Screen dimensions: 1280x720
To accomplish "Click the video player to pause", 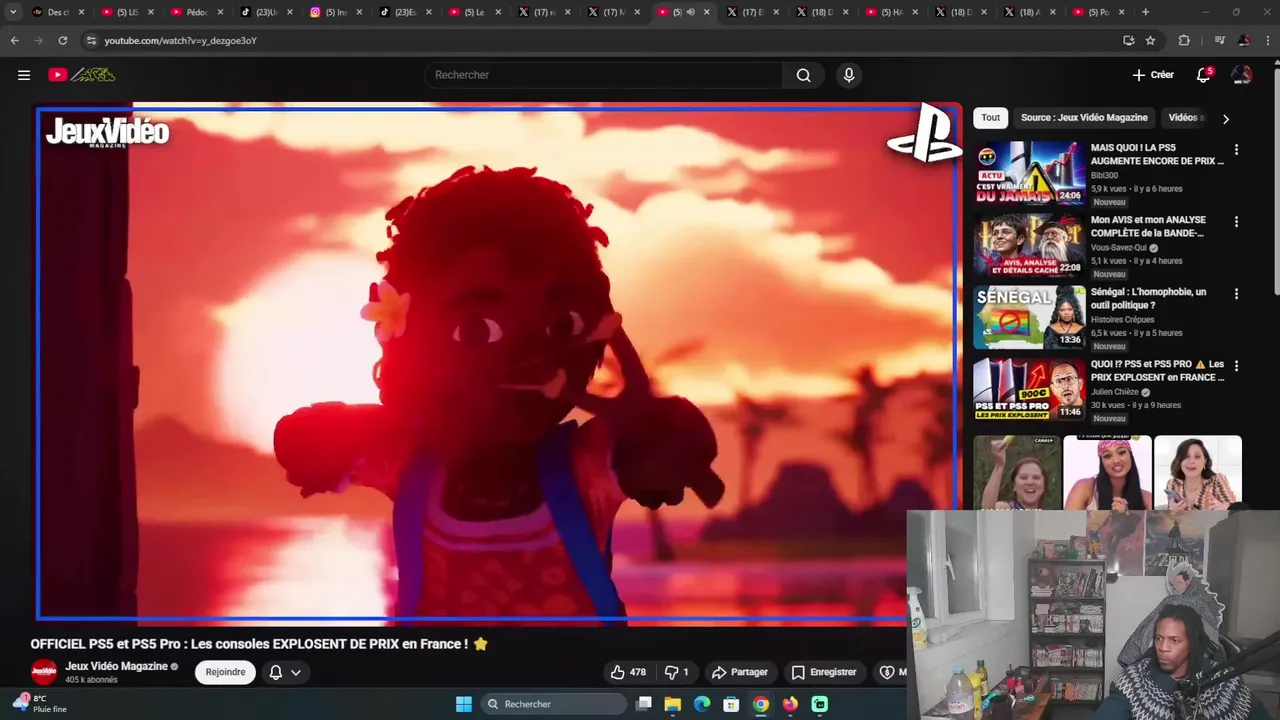I will (498, 363).
